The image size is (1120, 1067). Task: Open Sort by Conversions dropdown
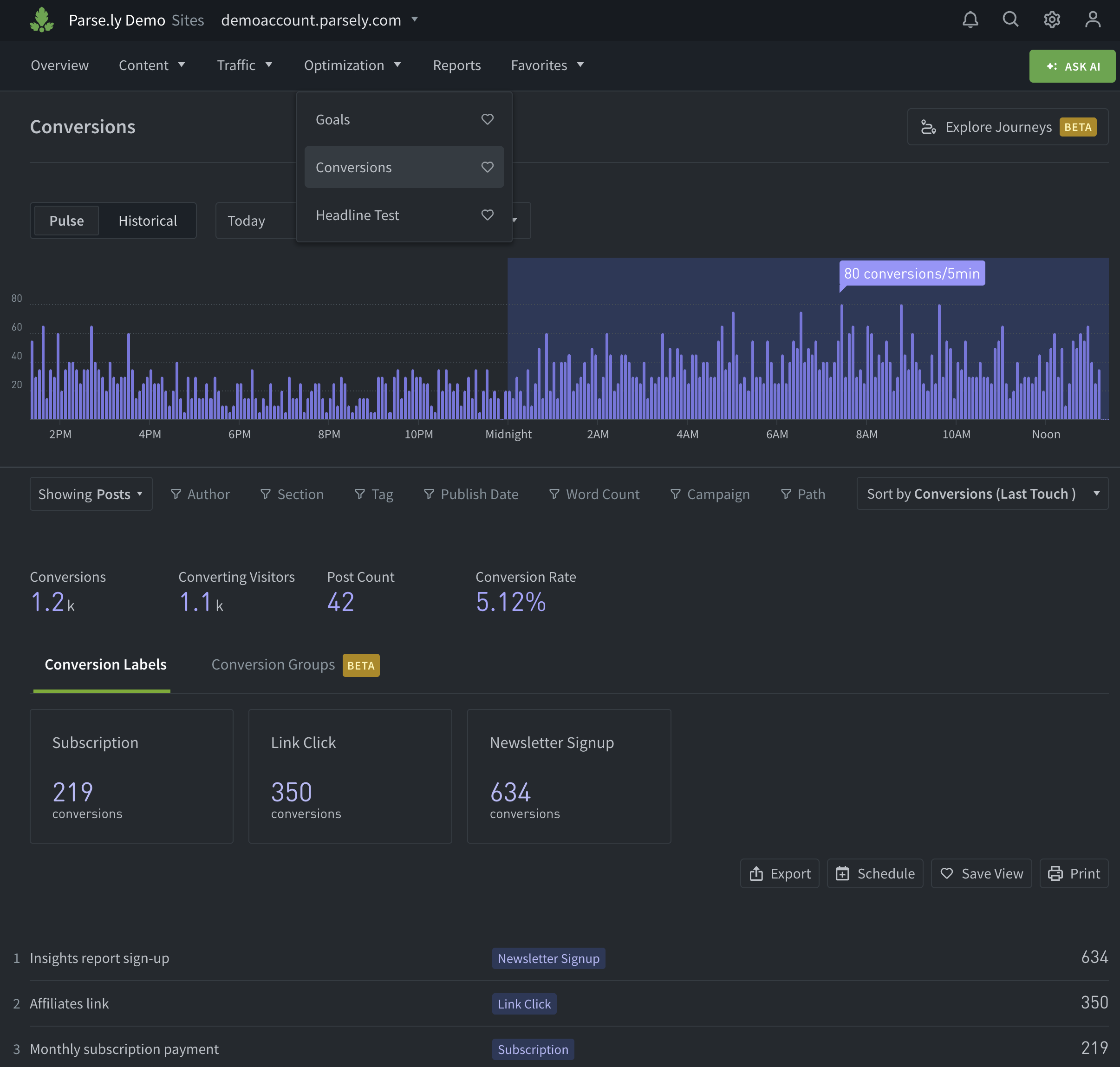(x=982, y=494)
